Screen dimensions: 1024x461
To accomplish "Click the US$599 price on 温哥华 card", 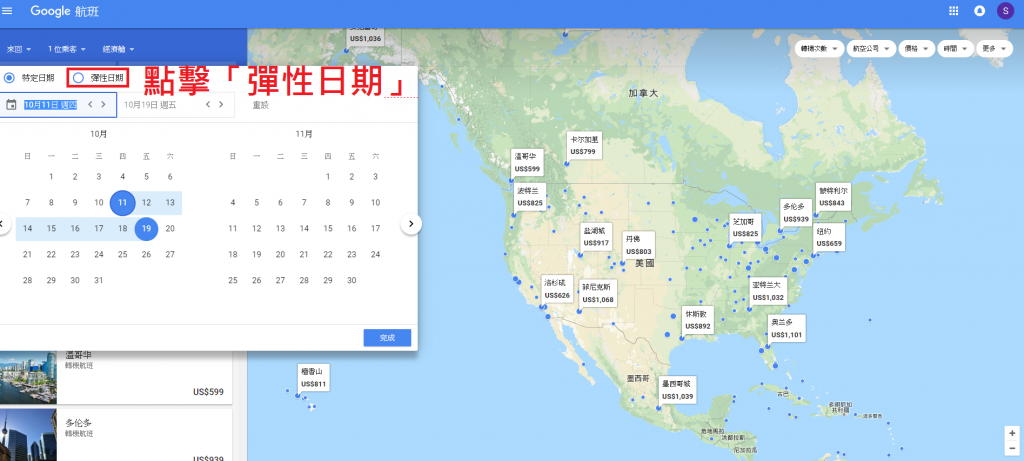I will 208,392.
